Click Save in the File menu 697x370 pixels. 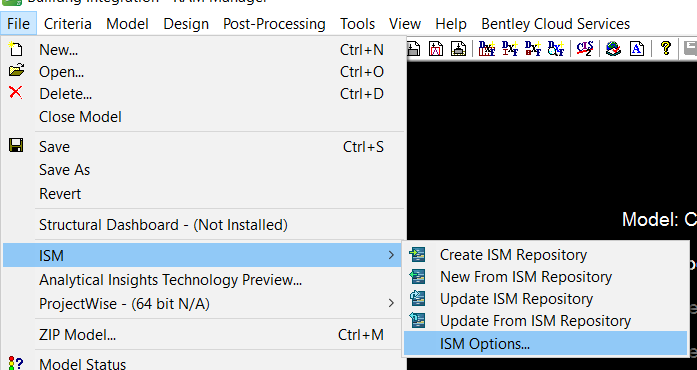click(204, 147)
